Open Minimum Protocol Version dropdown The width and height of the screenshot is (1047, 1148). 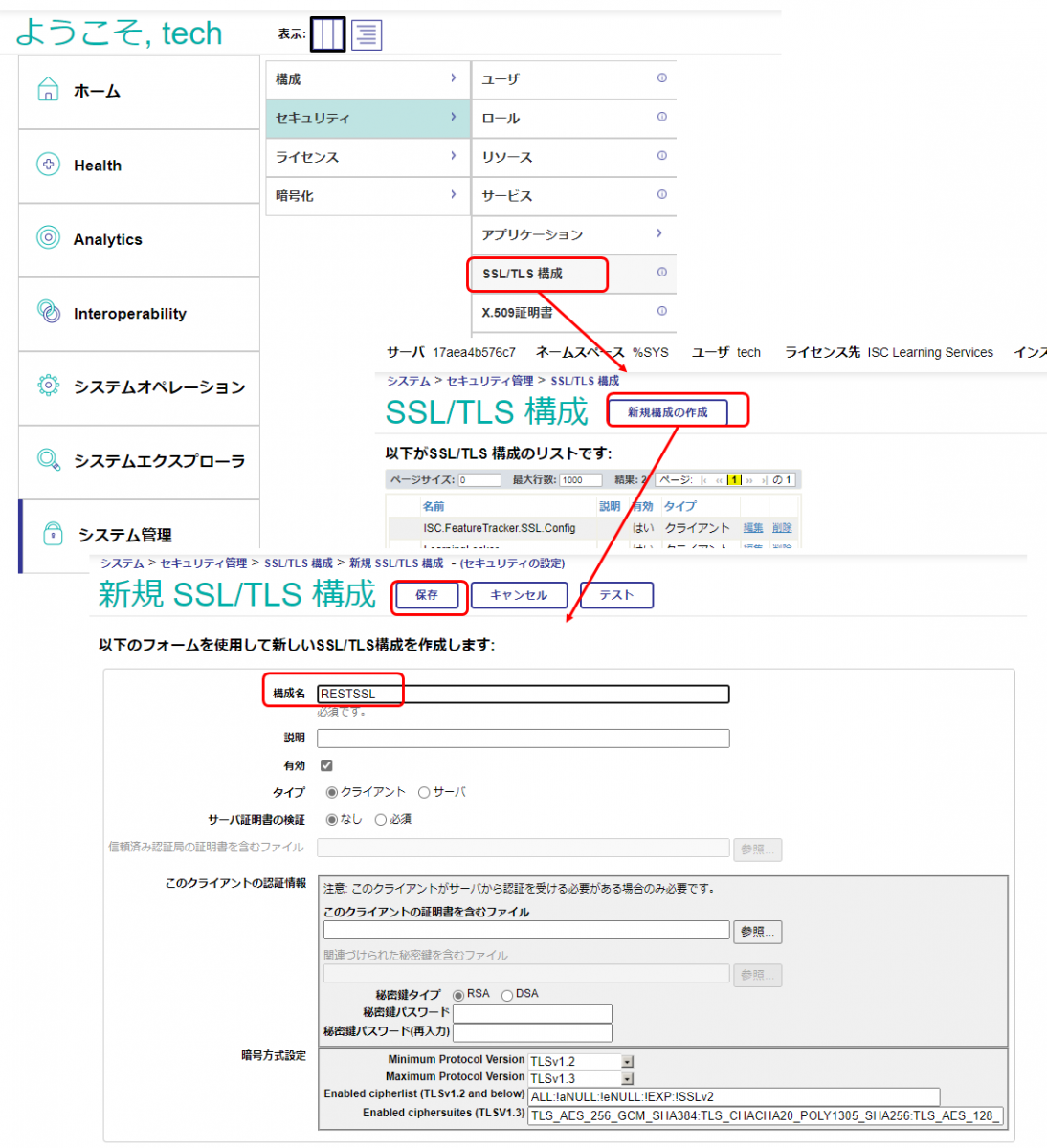click(x=628, y=1061)
